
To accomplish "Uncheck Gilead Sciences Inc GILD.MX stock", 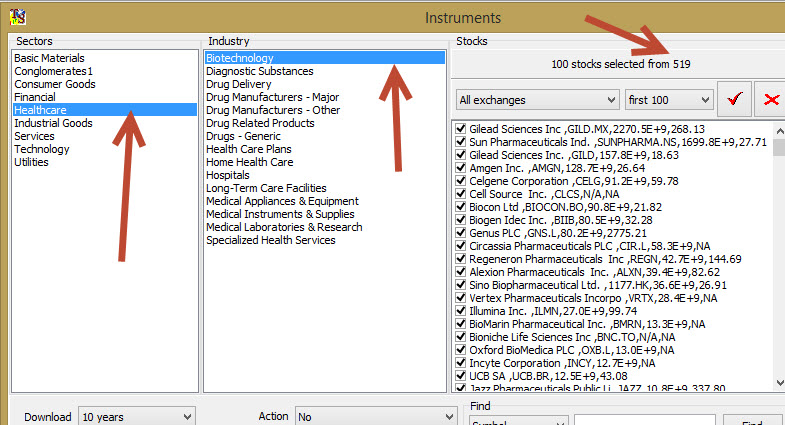I will pos(461,129).
